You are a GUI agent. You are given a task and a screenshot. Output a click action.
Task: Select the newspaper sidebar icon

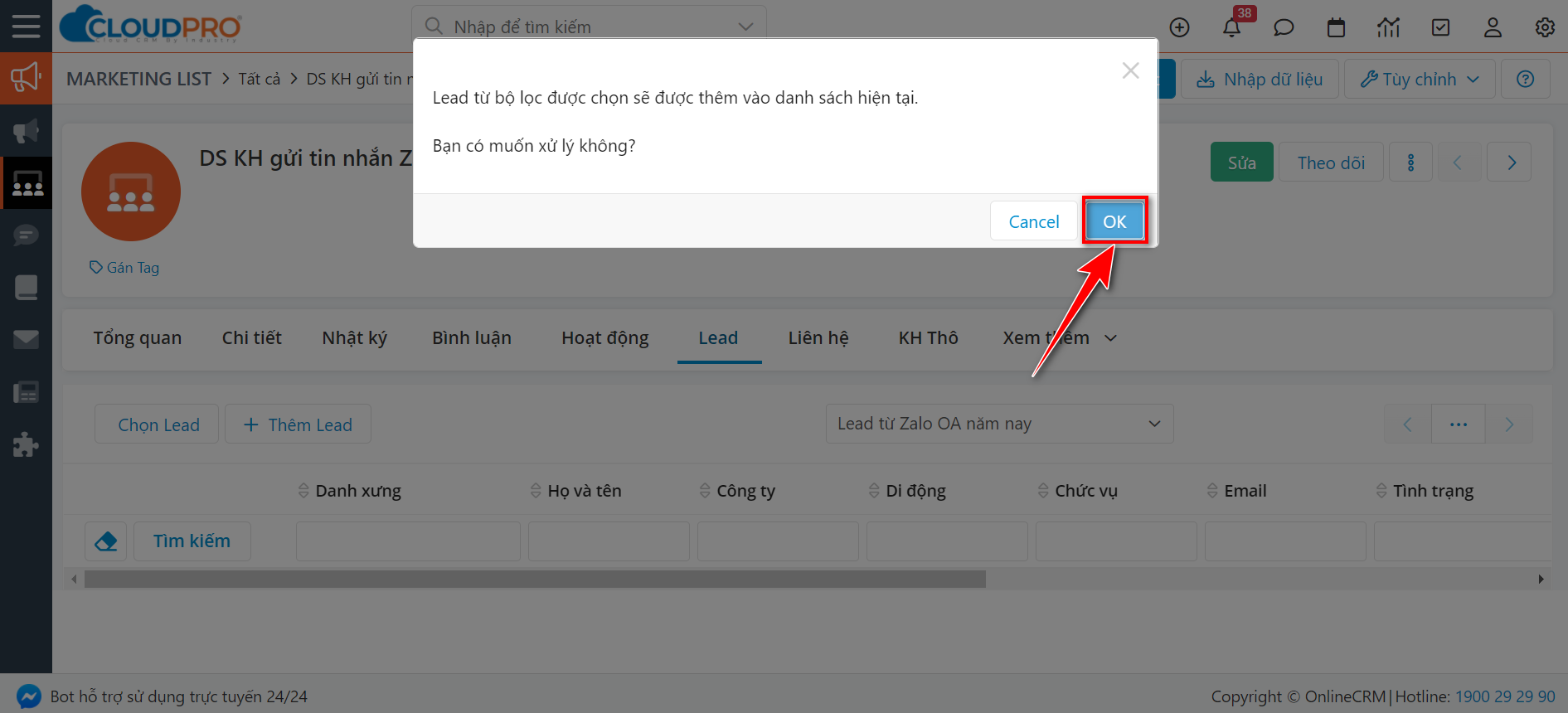point(26,392)
